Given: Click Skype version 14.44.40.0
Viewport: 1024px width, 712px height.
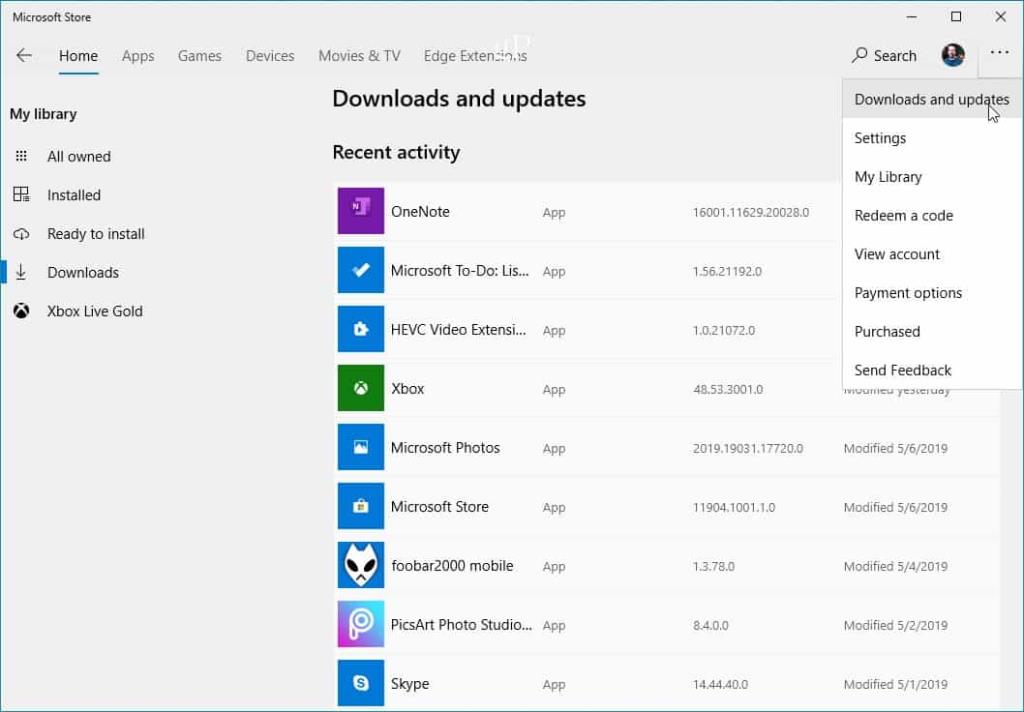Looking at the screenshot, I should click(x=720, y=685).
